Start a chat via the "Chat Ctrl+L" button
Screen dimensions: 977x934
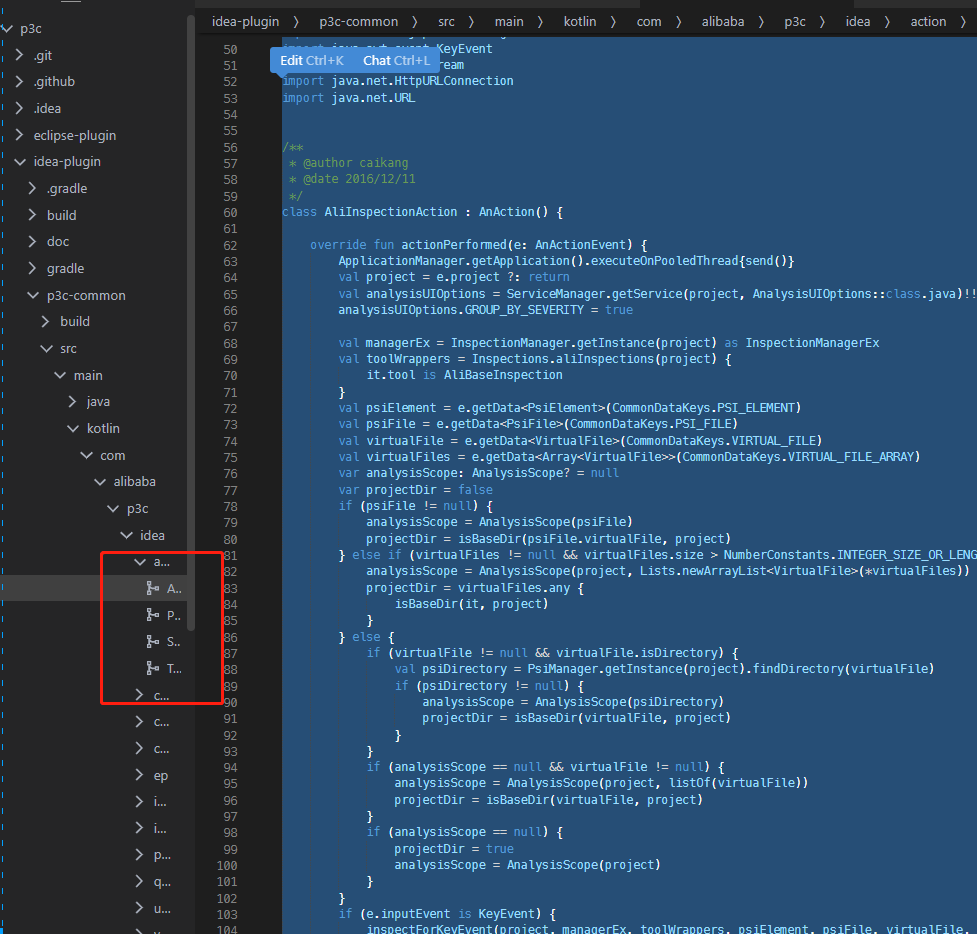(395, 60)
